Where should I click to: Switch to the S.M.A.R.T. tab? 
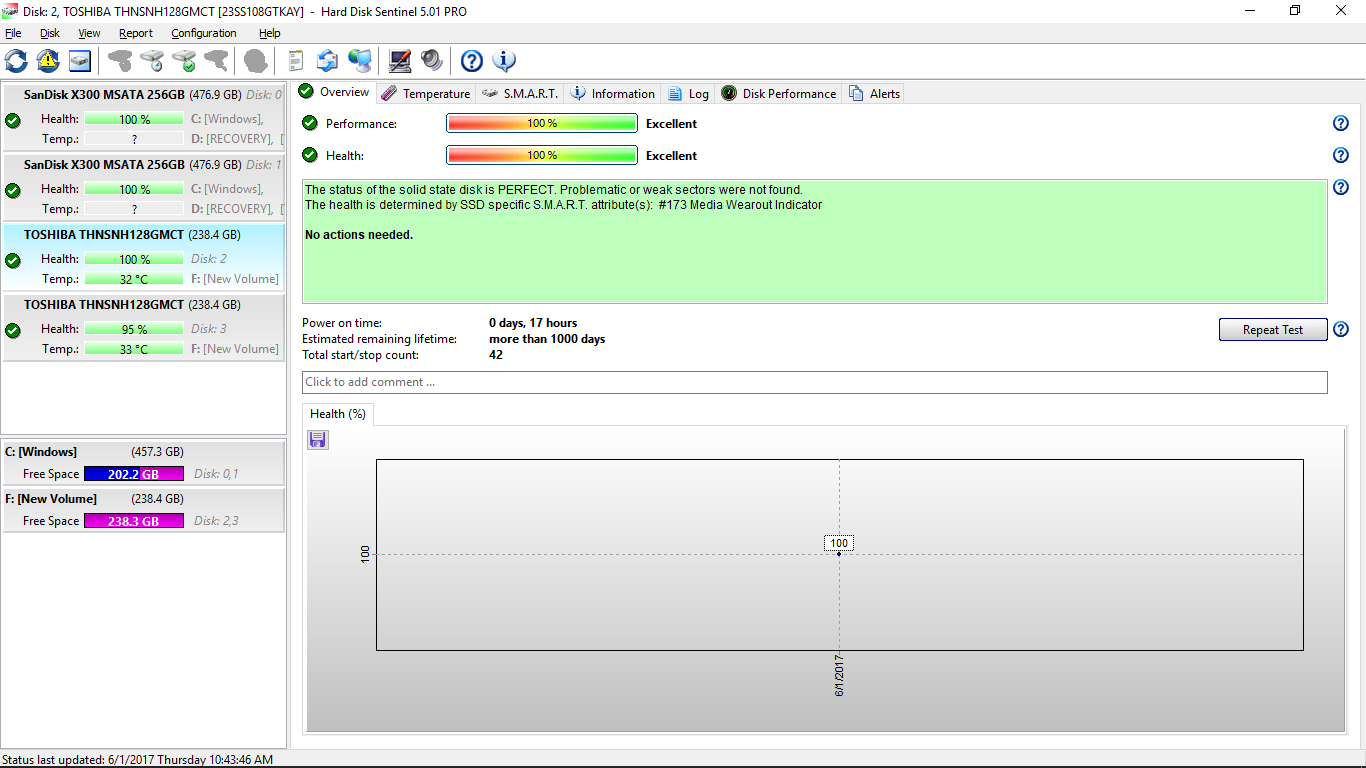tap(519, 93)
